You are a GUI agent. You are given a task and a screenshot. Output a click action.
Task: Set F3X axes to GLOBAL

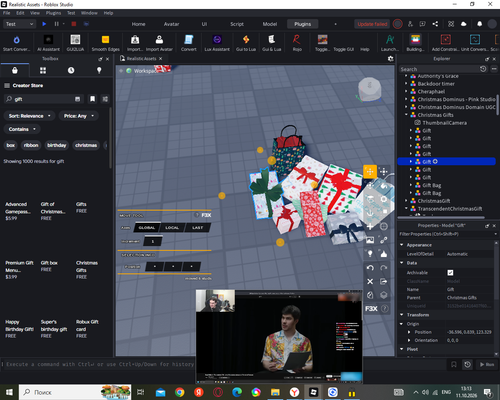(147, 228)
